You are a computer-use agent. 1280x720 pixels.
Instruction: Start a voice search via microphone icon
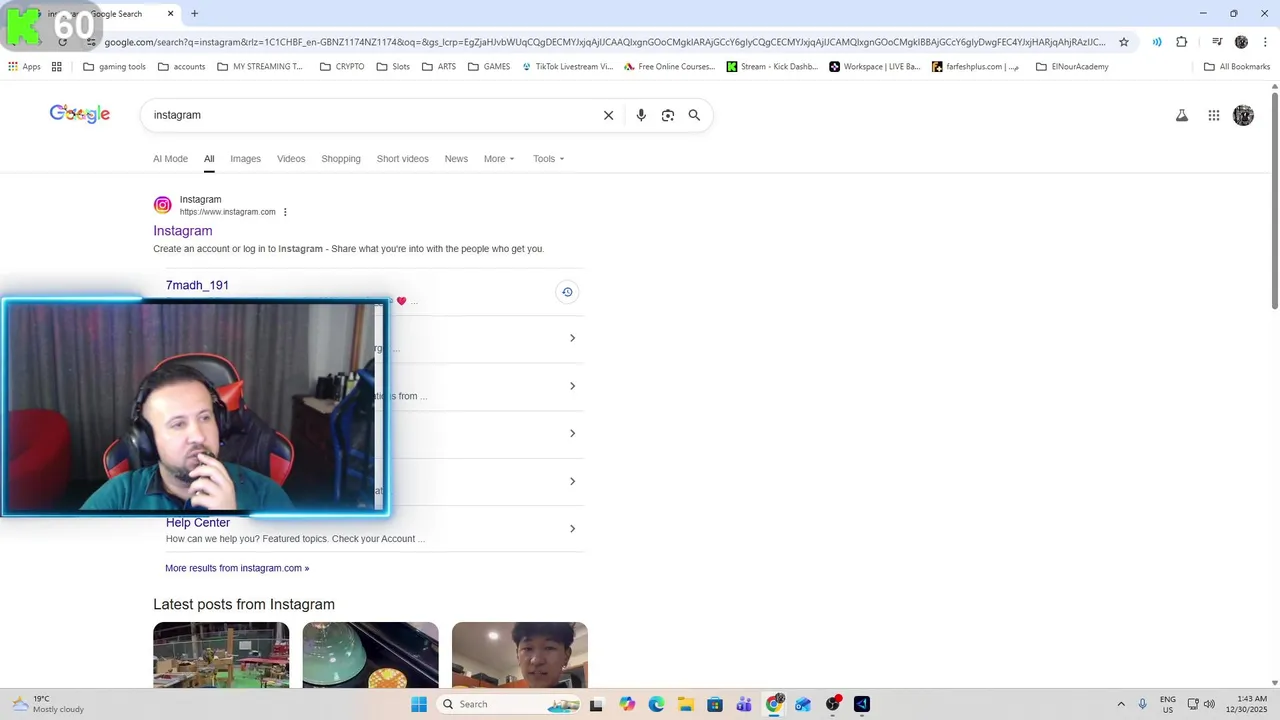pyautogui.click(x=641, y=115)
